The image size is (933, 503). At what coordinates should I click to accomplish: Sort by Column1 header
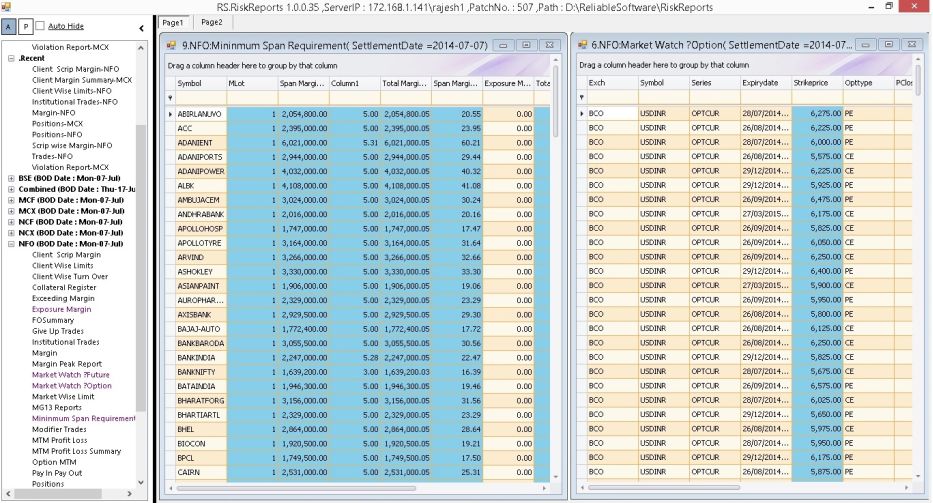pos(354,83)
